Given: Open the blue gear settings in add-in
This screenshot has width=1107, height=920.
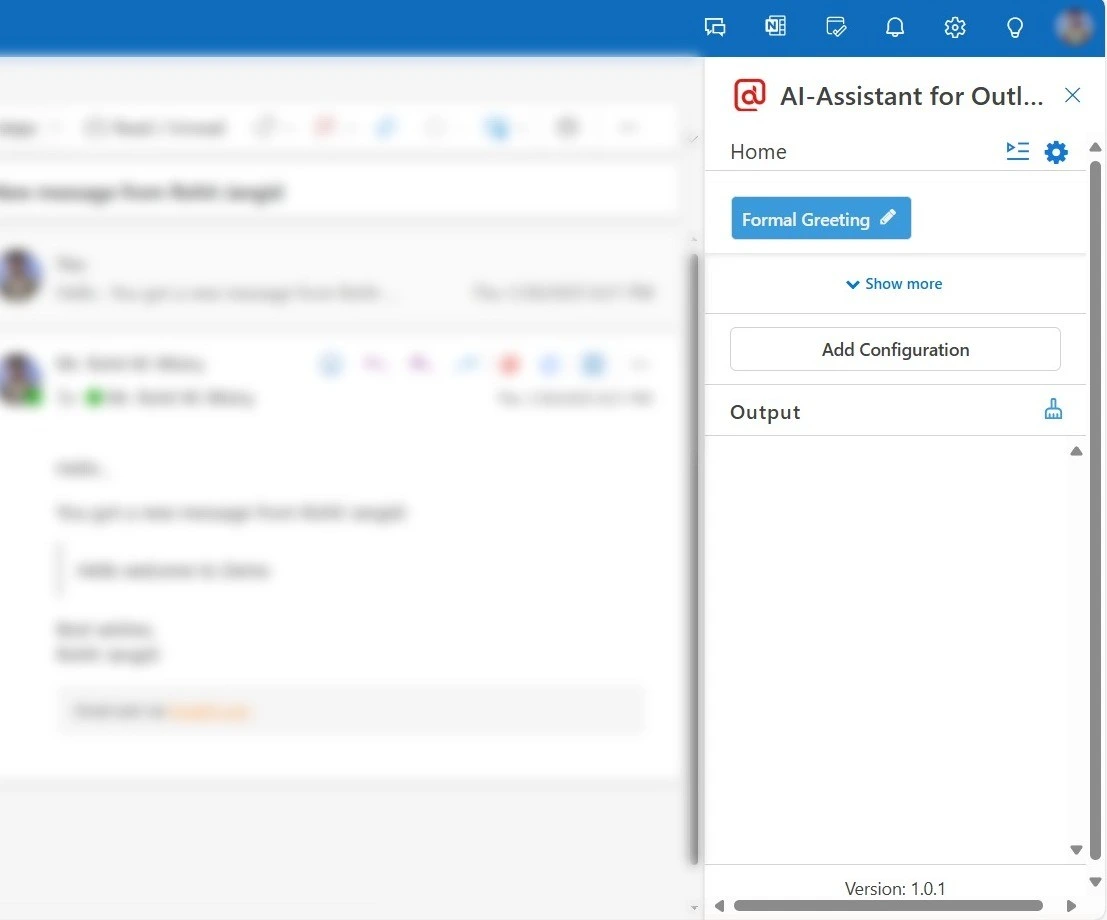Looking at the screenshot, I should [1055, 152].
